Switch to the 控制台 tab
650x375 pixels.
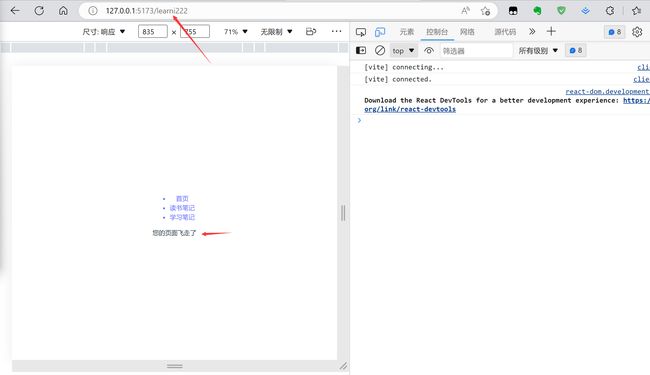pos(437,31)
